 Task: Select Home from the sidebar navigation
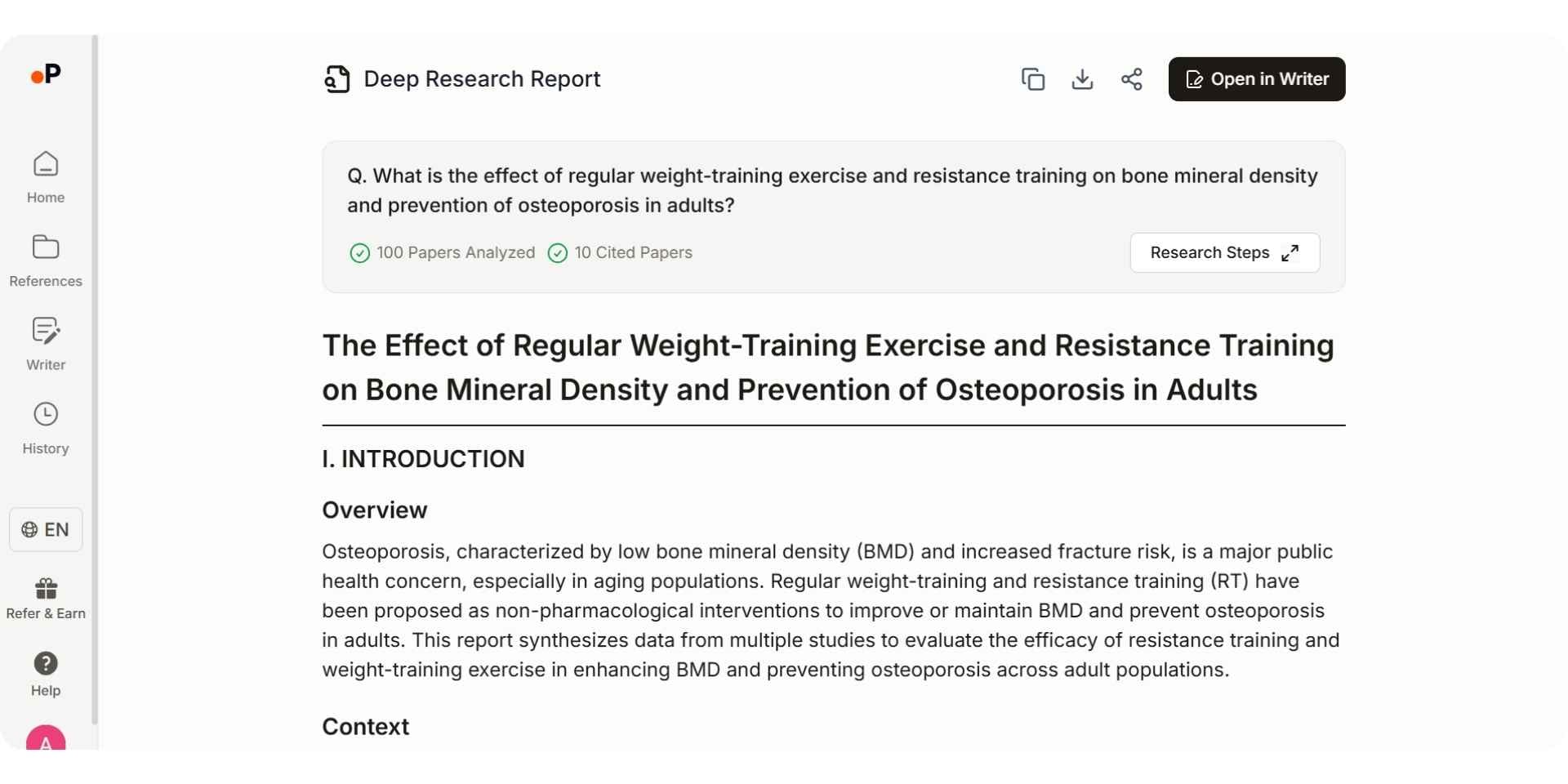point(45,176)
